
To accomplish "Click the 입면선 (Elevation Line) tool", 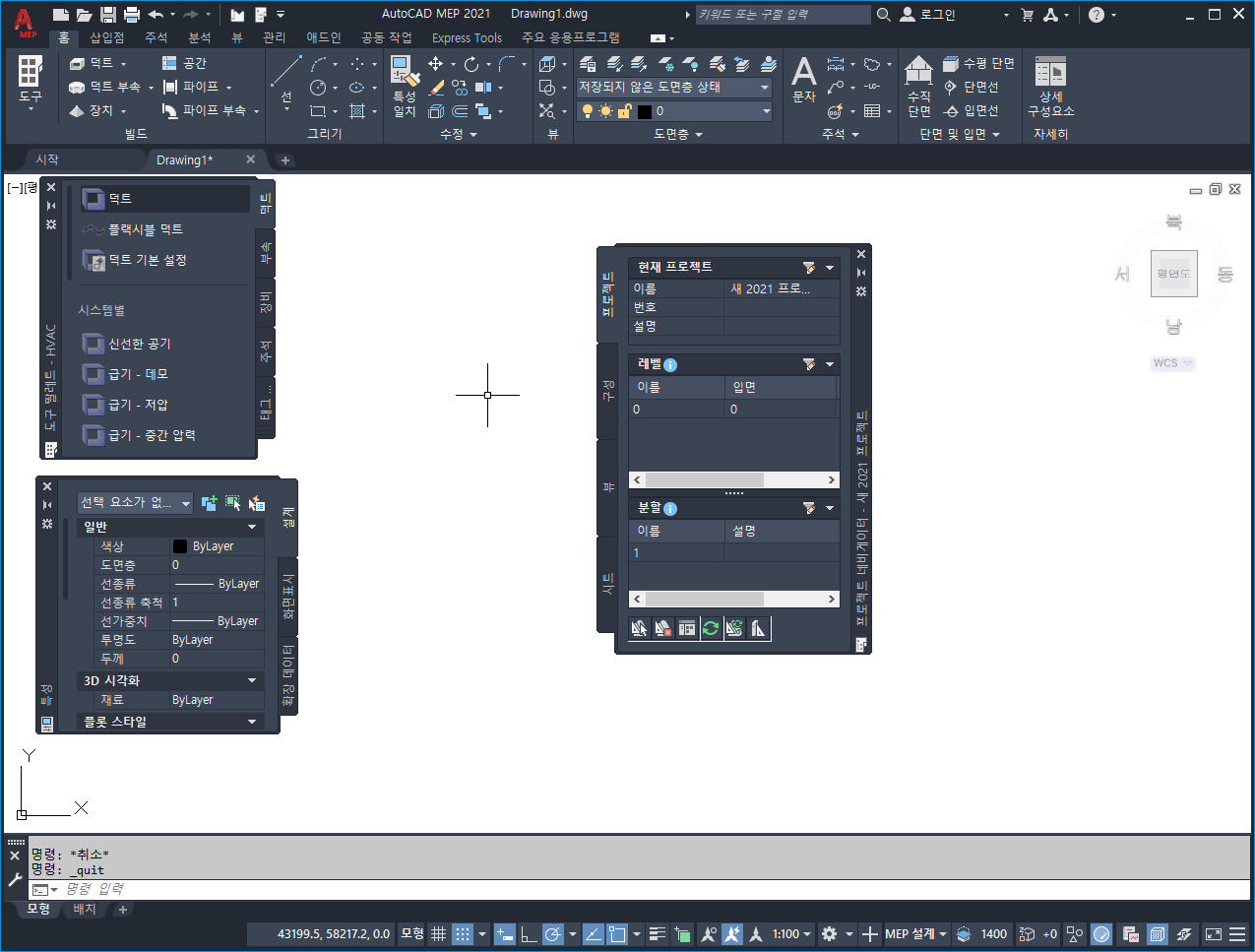I will [971, 110].
